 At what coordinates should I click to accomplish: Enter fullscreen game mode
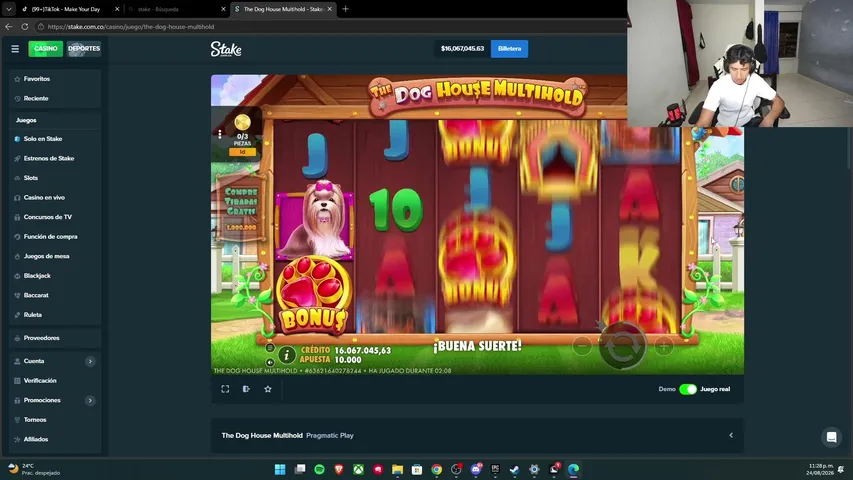225,389
